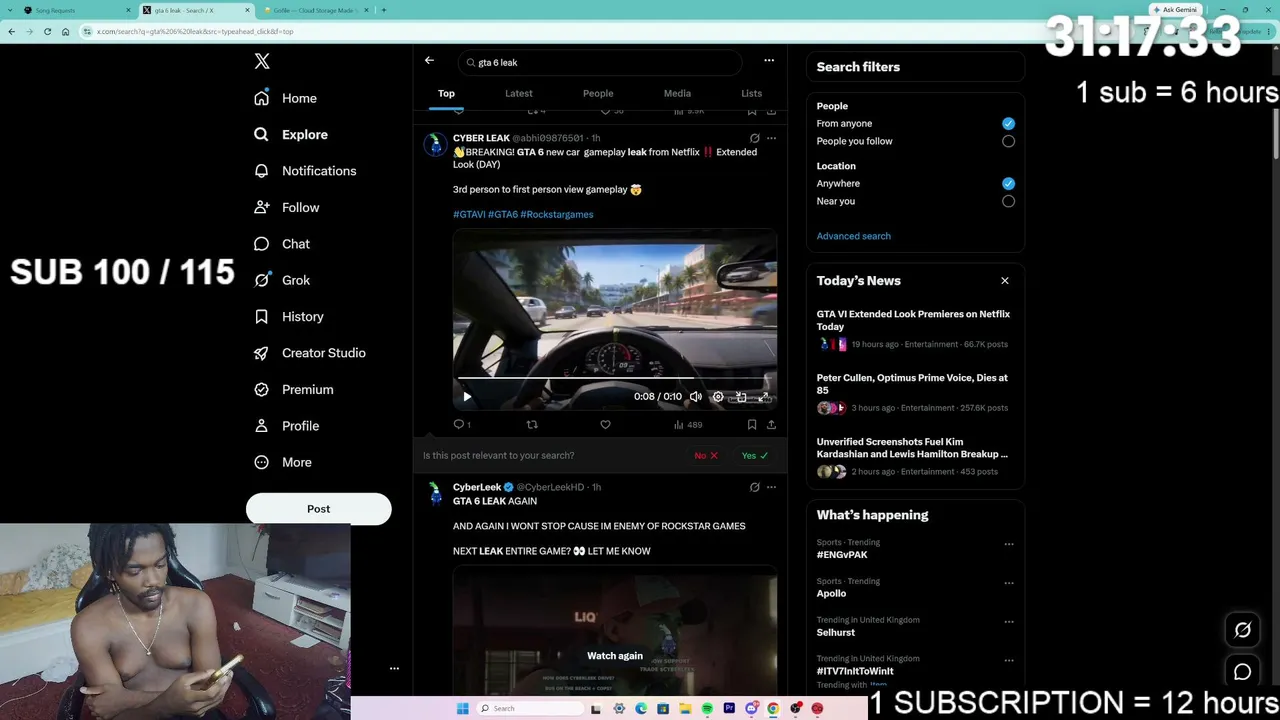The height and width of the screenshot is (720, 1280).
Task: Expand the video to fullscreen
Action: 764,397
